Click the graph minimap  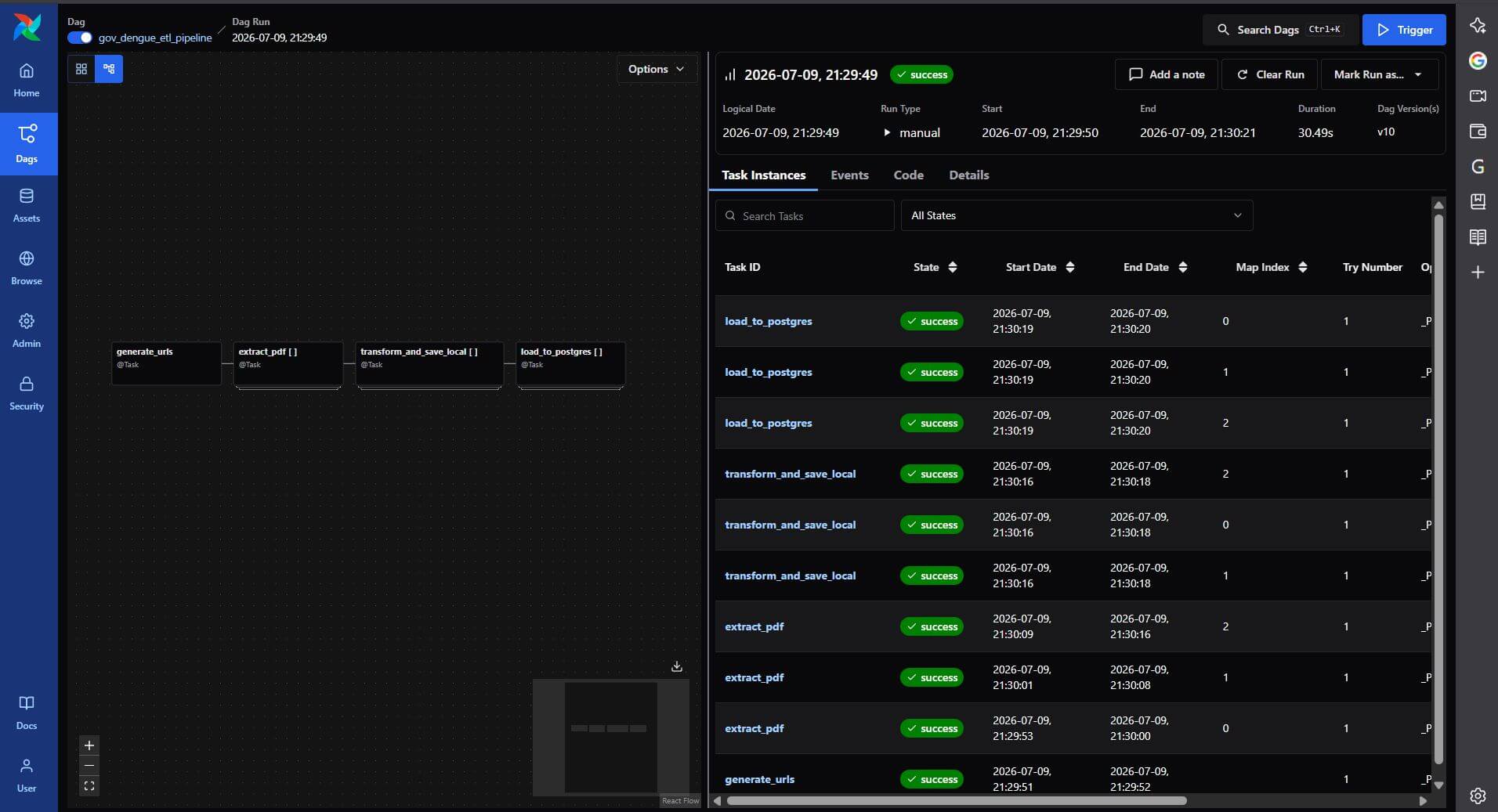pyautogui.click(x=611, y=738)
